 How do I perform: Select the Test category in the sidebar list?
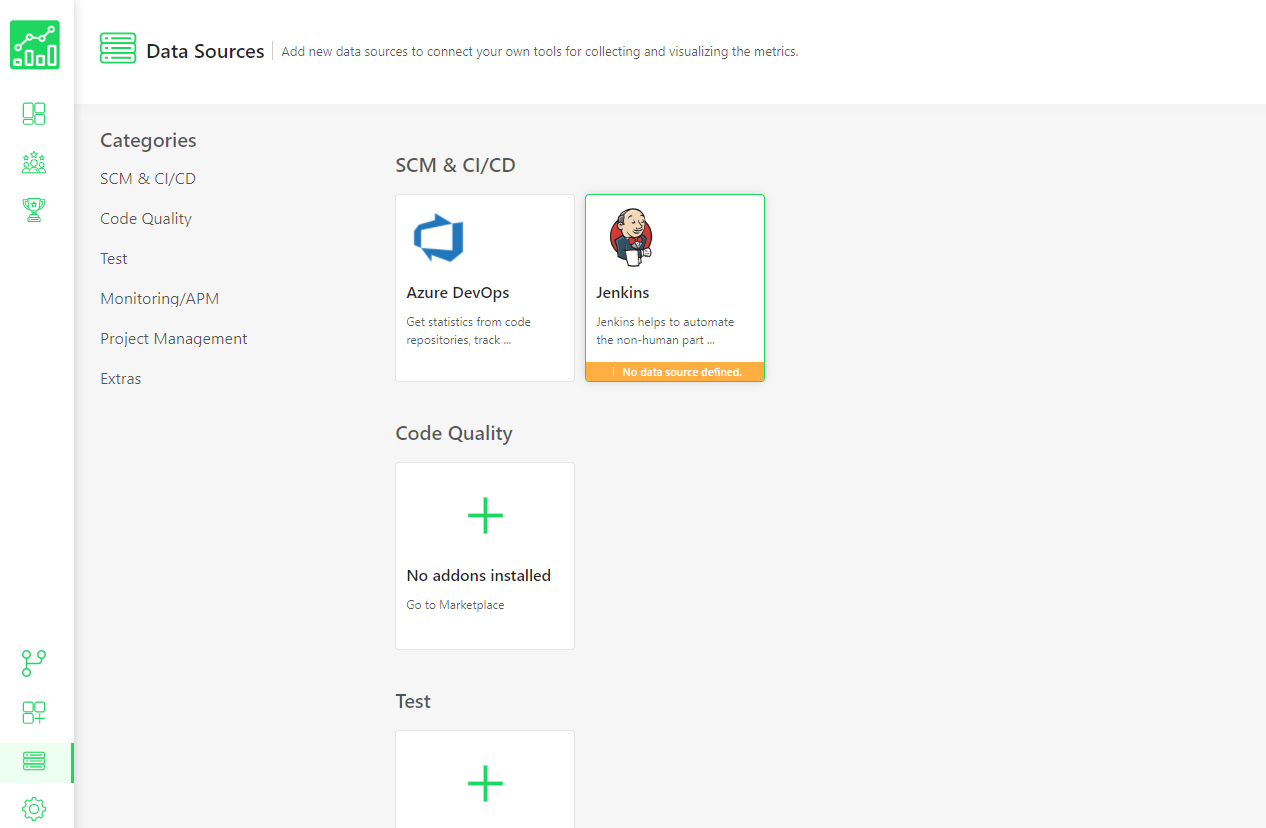tap(114, 259)
